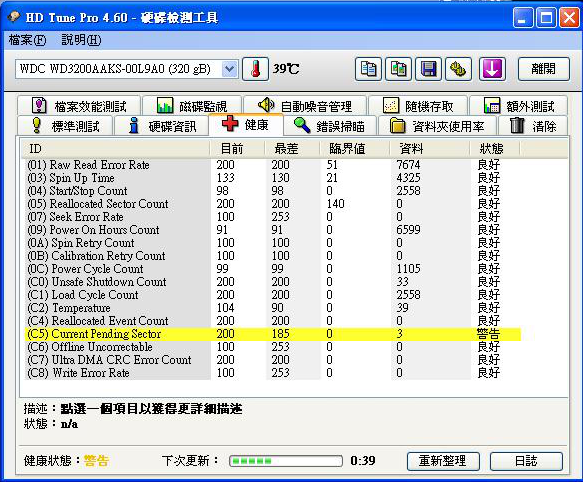Click the floppy disk save icon
Image resolution: width=584 pixels, height=482 pixels.
(x=428, y=69)
